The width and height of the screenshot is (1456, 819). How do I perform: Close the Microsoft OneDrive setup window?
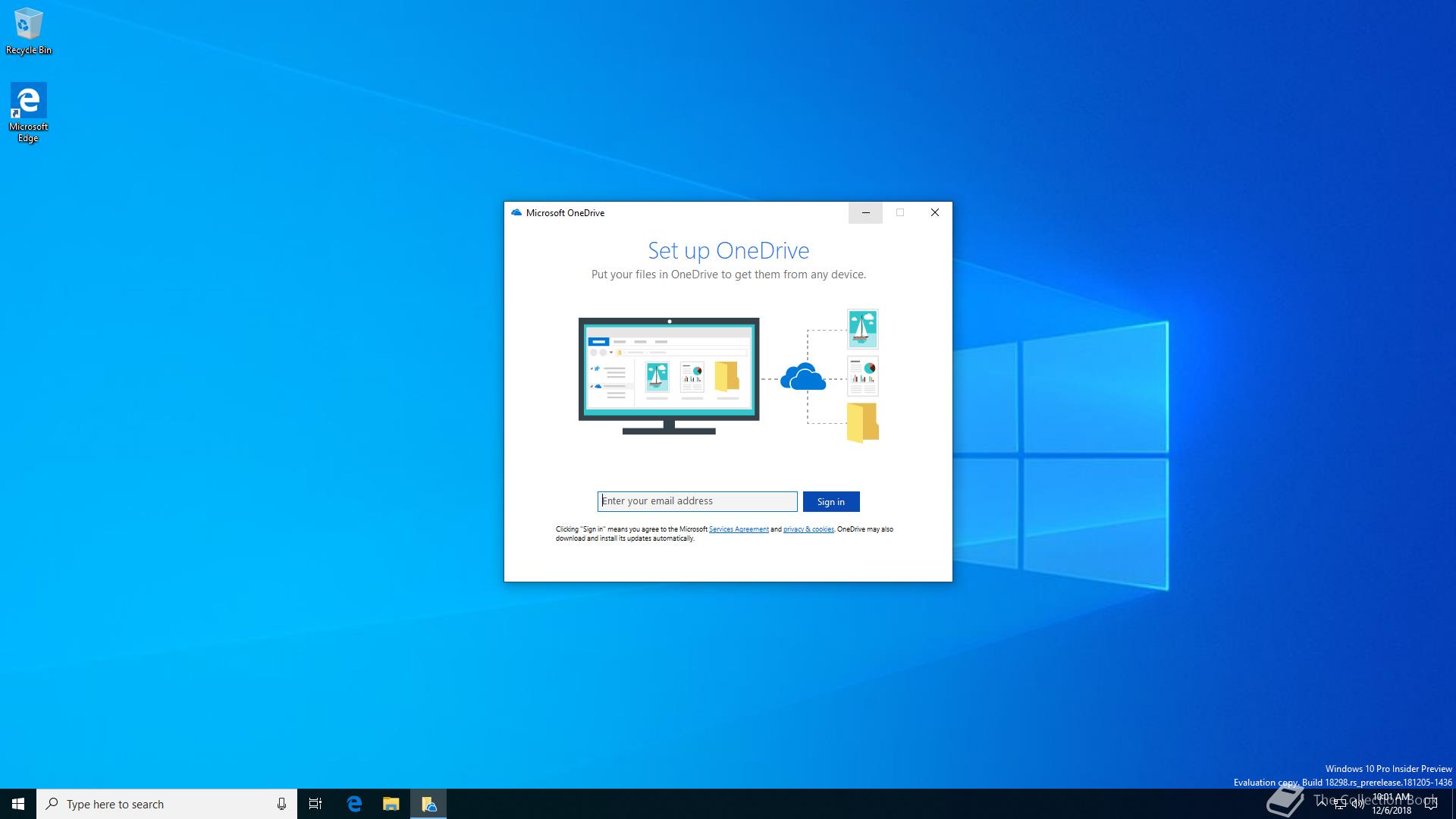click(935, 213)
